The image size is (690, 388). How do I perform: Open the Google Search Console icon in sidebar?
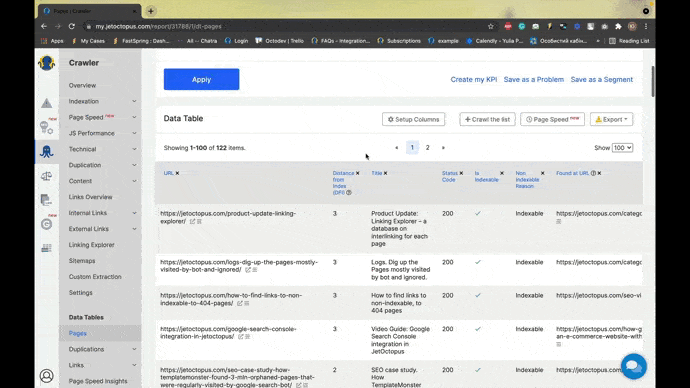click(x=46, y=224)
